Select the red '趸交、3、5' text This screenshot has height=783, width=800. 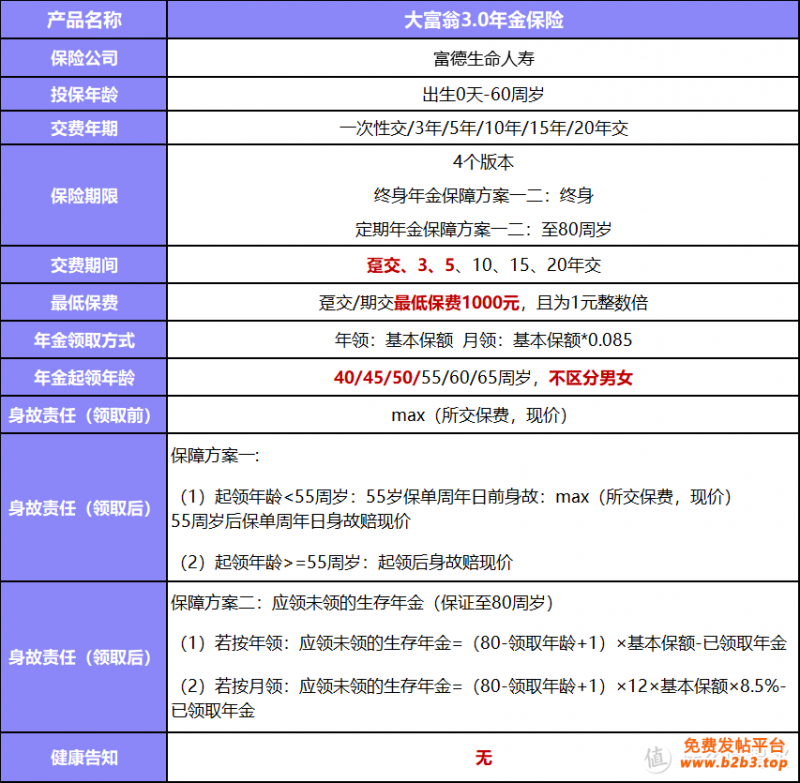tap(410, 265)
